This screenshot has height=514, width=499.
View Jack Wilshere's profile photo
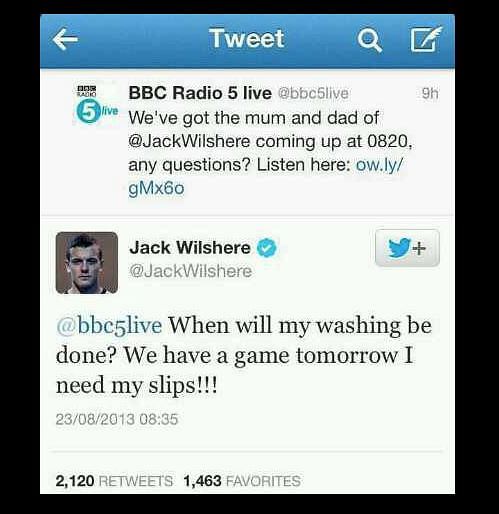[87, 263]
